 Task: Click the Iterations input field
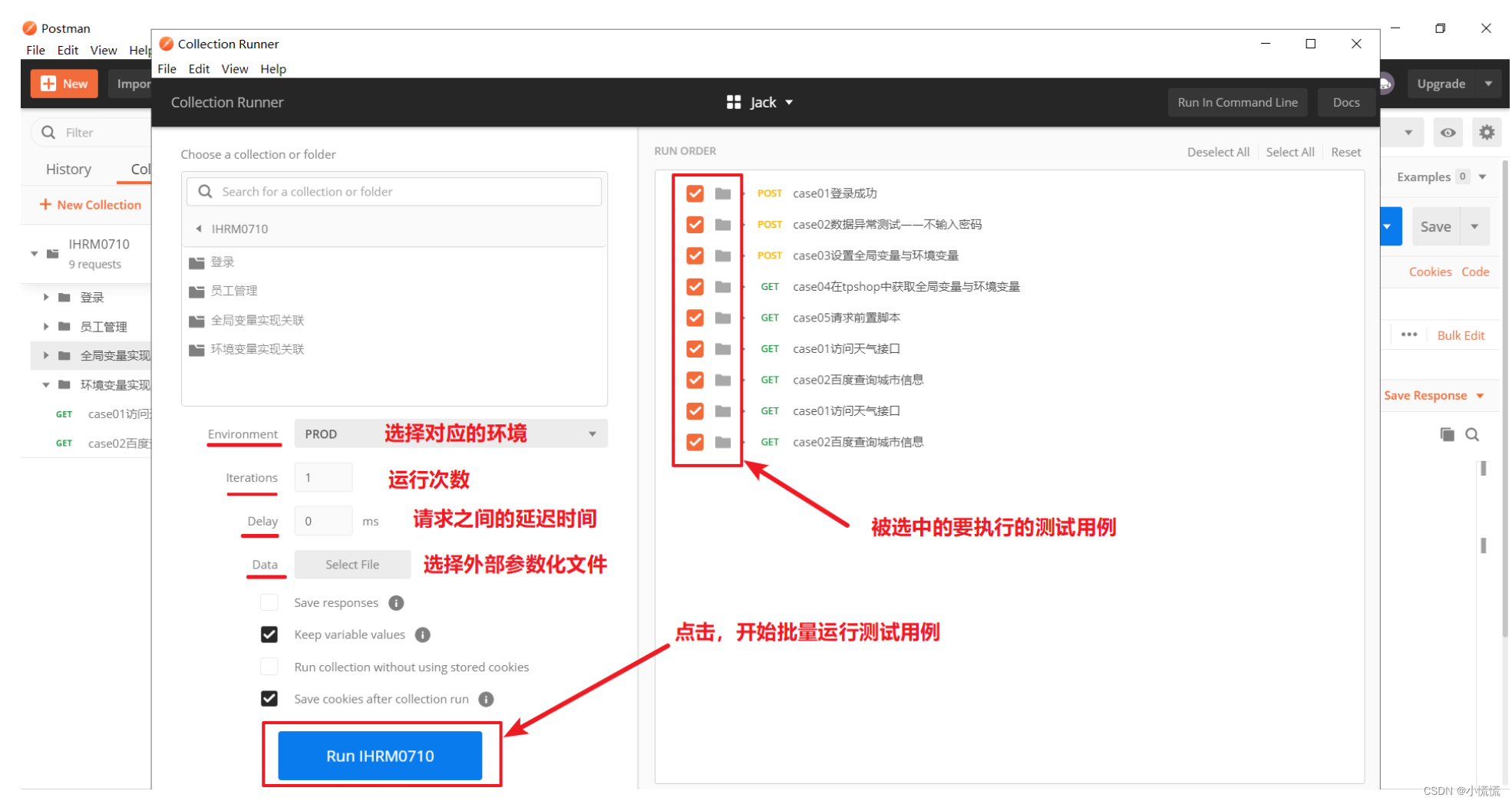[323, 477]
